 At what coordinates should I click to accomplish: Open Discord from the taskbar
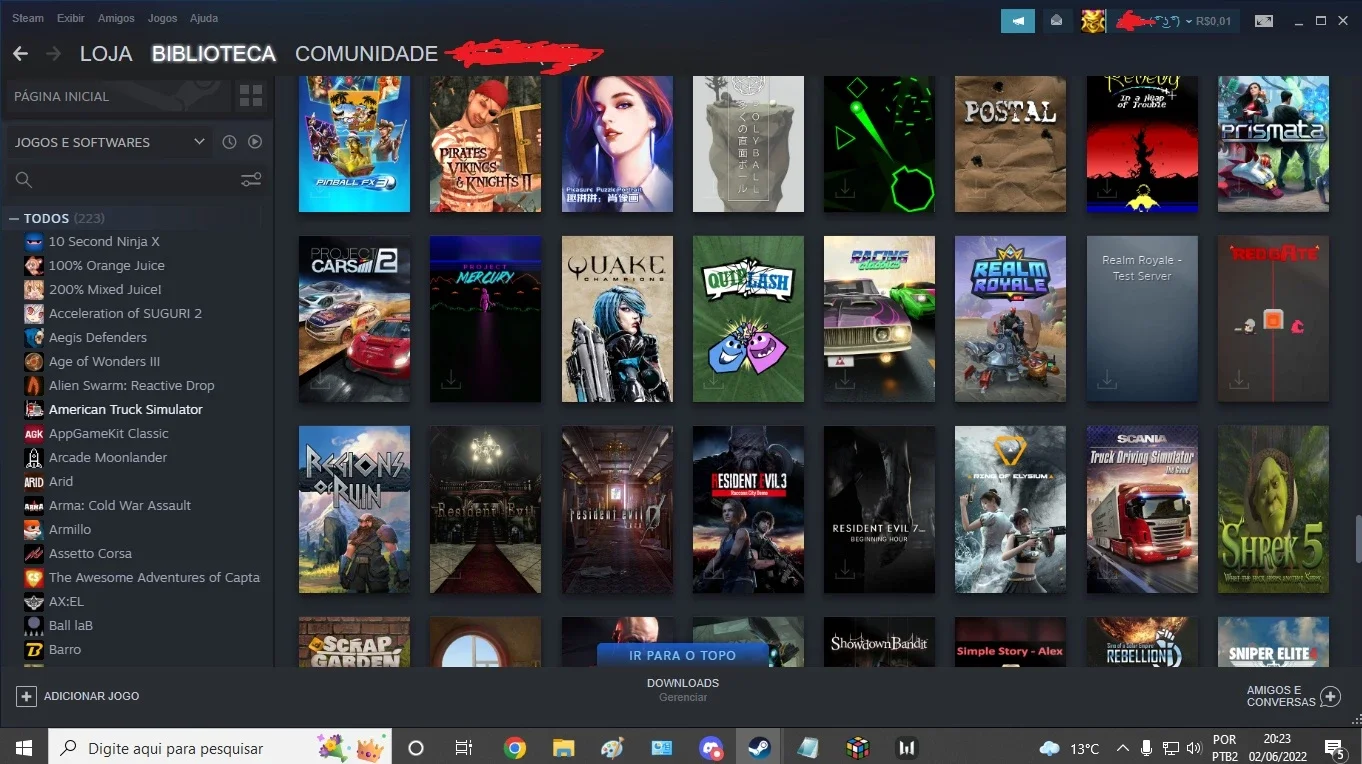(x=711, y=747)
